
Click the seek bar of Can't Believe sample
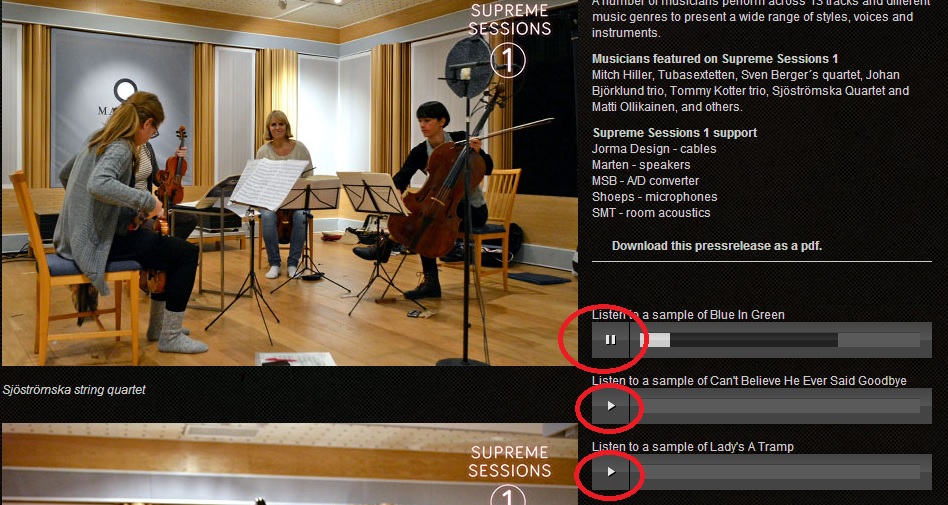780,406
